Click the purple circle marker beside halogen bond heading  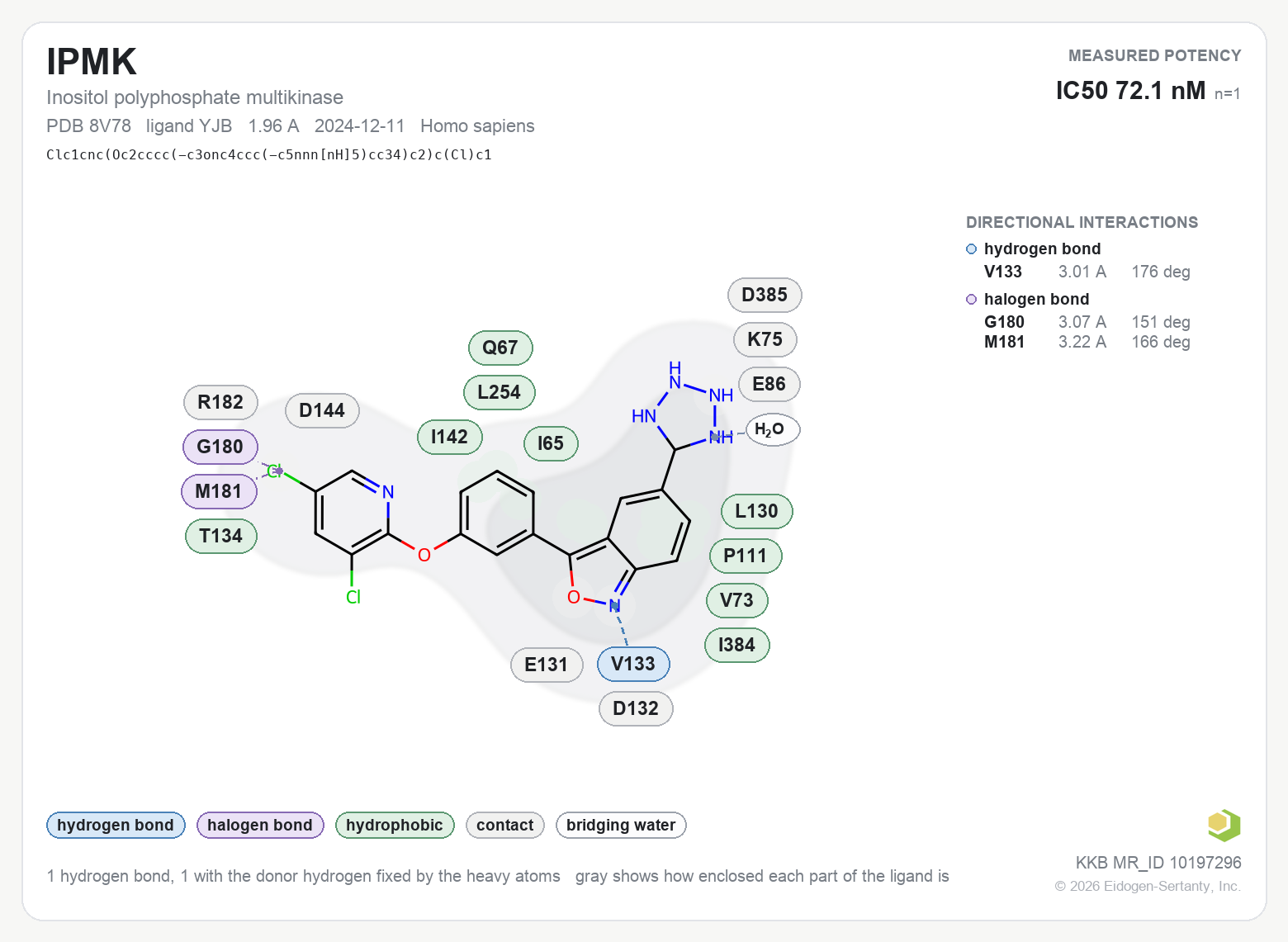(x=971, y=300)
